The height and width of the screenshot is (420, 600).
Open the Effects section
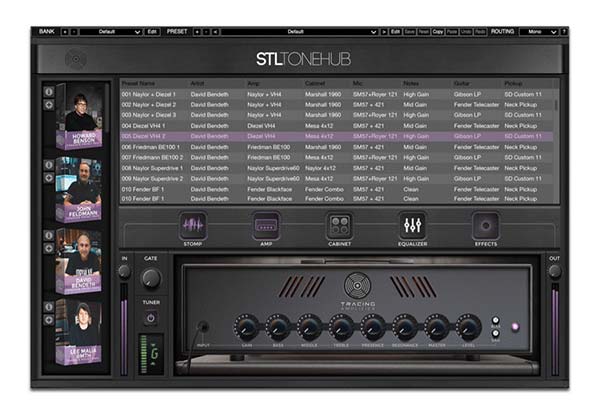pyautogui.click(x=486, y=225)
